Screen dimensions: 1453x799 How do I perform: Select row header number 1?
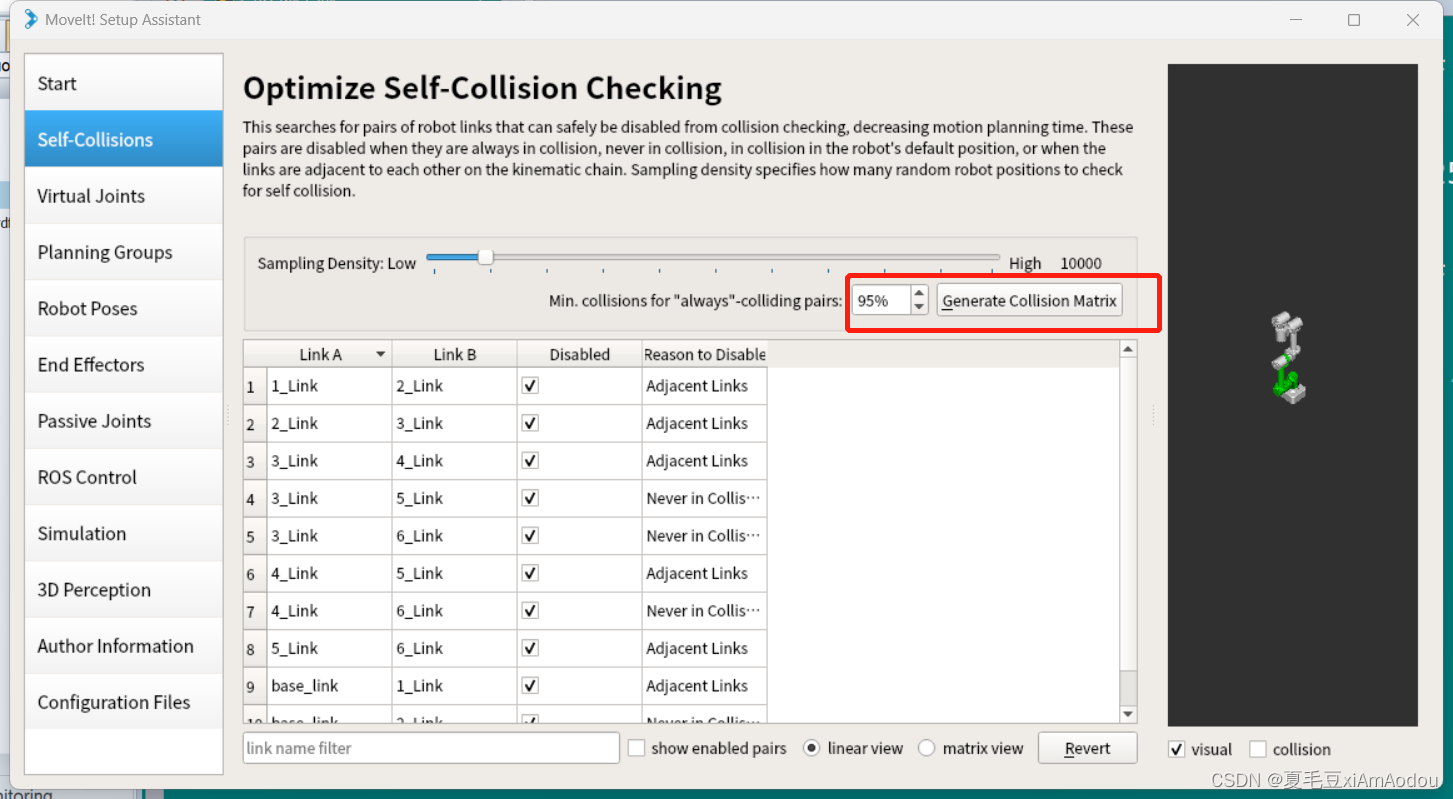point(255,386)
